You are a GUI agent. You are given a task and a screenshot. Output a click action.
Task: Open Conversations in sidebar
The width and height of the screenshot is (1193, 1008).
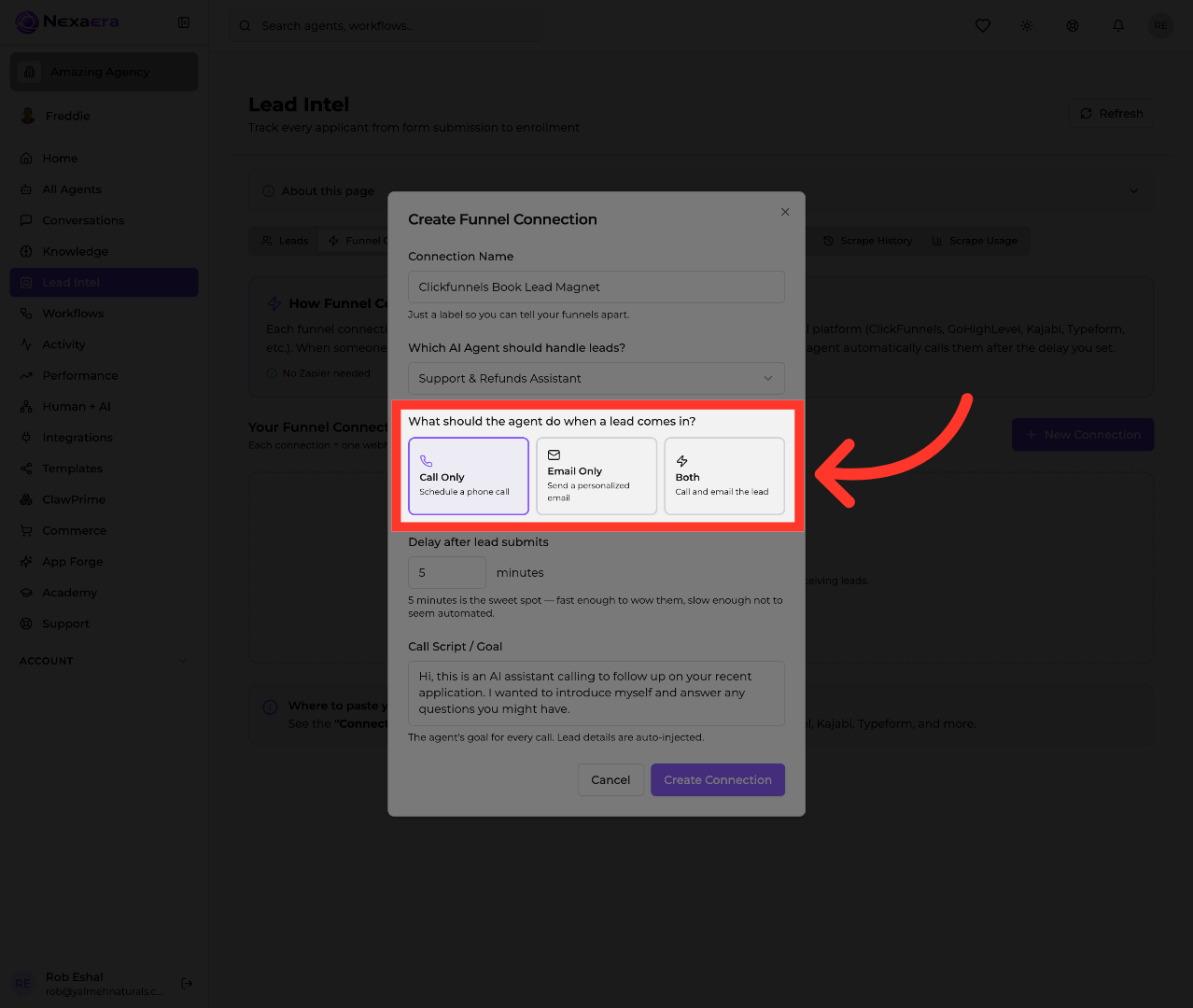(104, 220)
